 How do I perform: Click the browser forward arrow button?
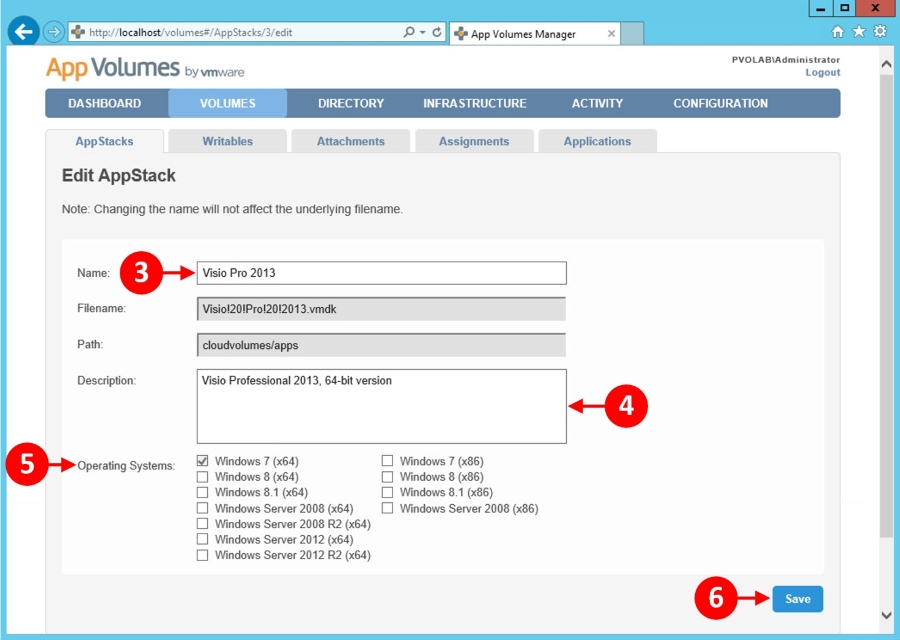coord(53,32)
